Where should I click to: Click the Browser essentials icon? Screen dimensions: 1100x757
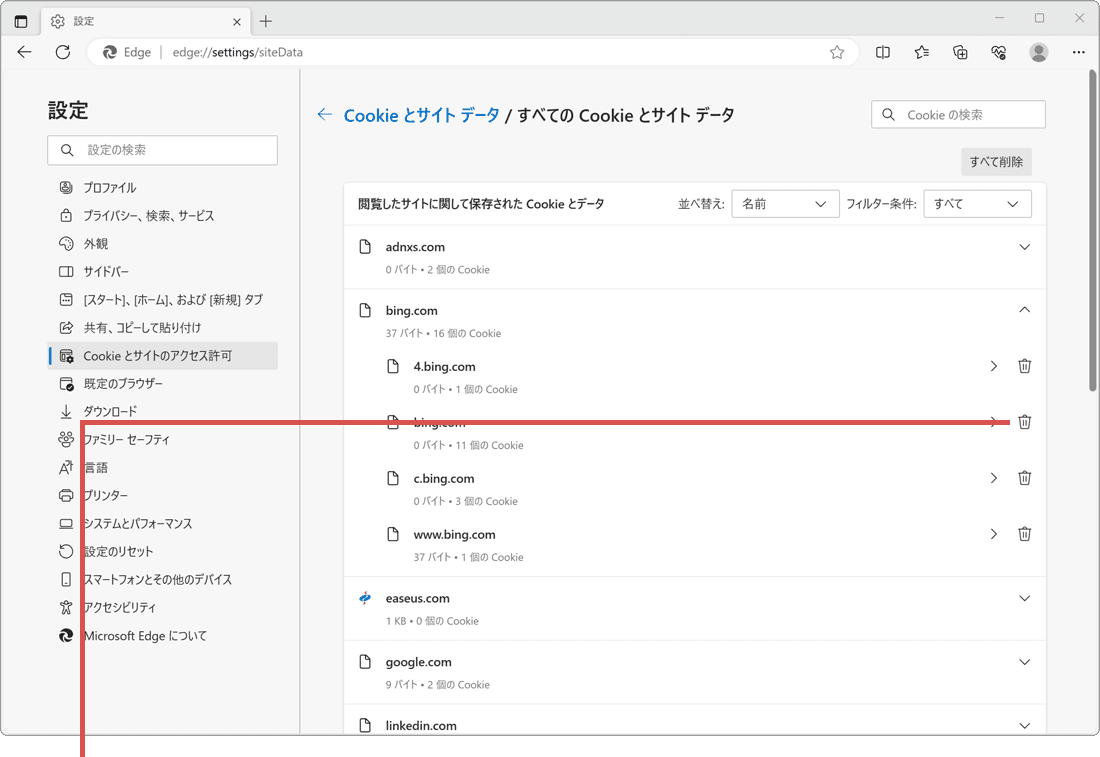[998, 52]
